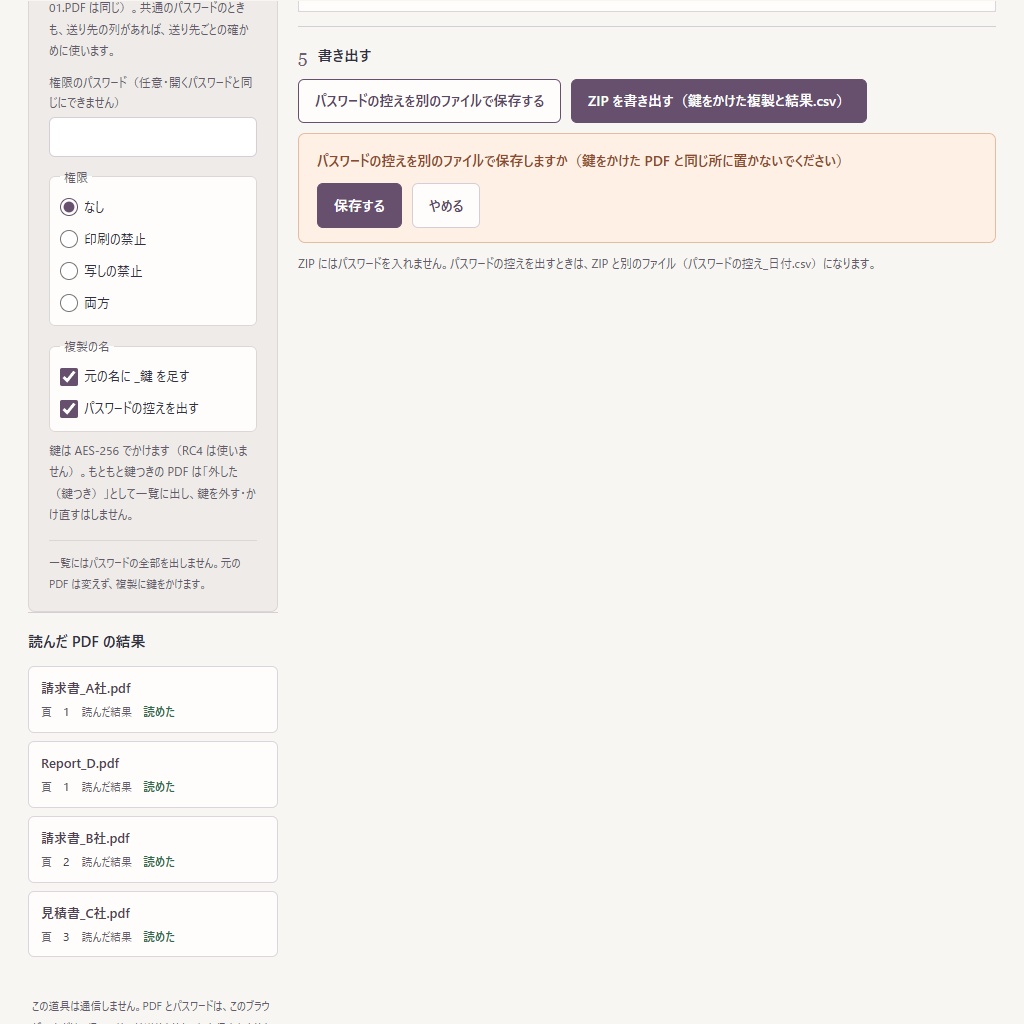Viewport: 1024px width, 1024px height.
Task: Click the この道具は通信しません footer text
Action: [x=153, y=1014]
